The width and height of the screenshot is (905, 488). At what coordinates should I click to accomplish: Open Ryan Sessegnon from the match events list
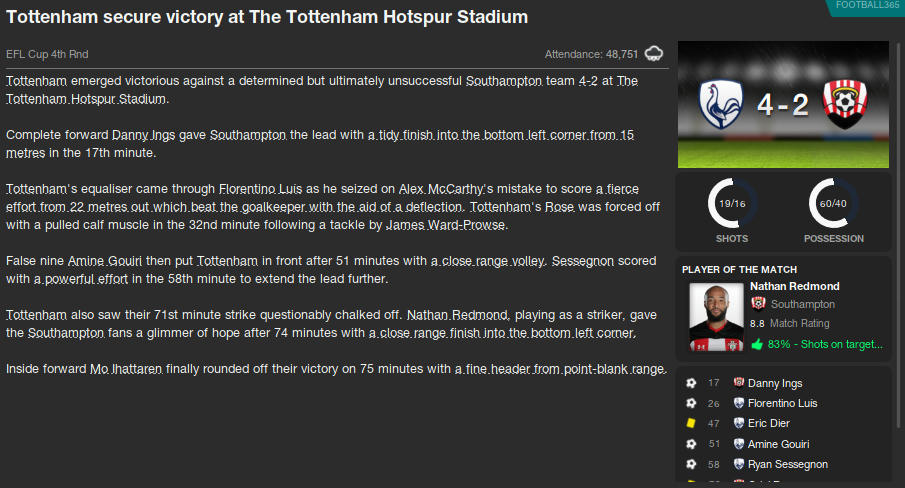(788, 464)
